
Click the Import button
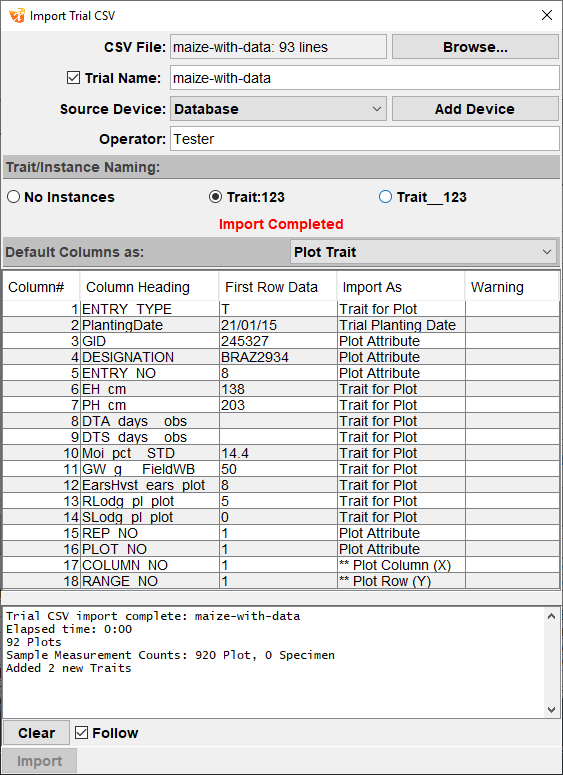[x=40, y=761]
